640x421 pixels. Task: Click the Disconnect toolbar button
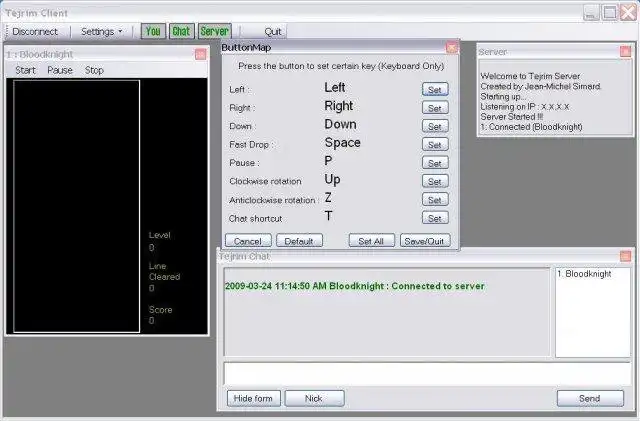pyautogui.click(x=35, y=31)
